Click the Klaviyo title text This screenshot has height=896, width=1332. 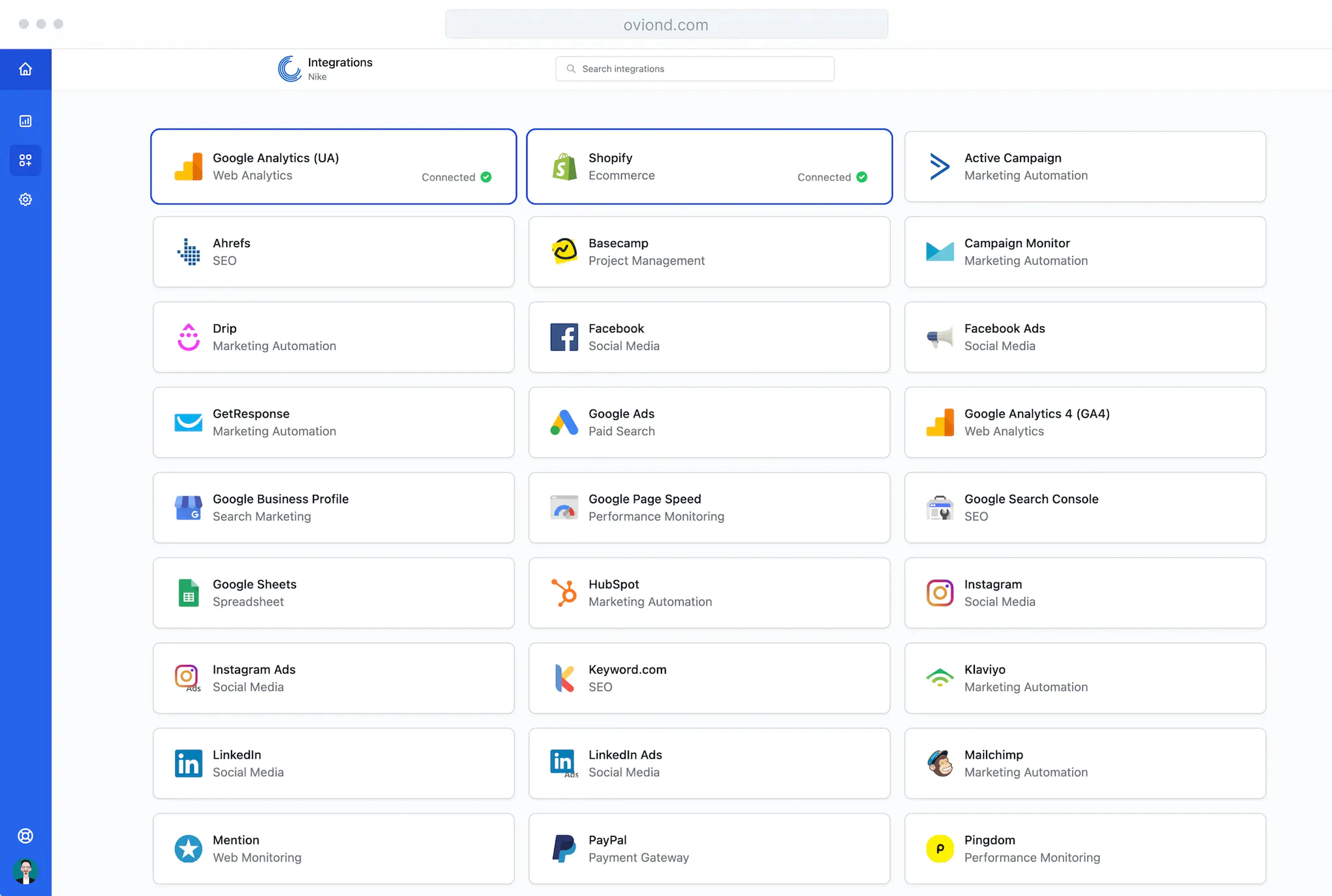pos(984,670)
